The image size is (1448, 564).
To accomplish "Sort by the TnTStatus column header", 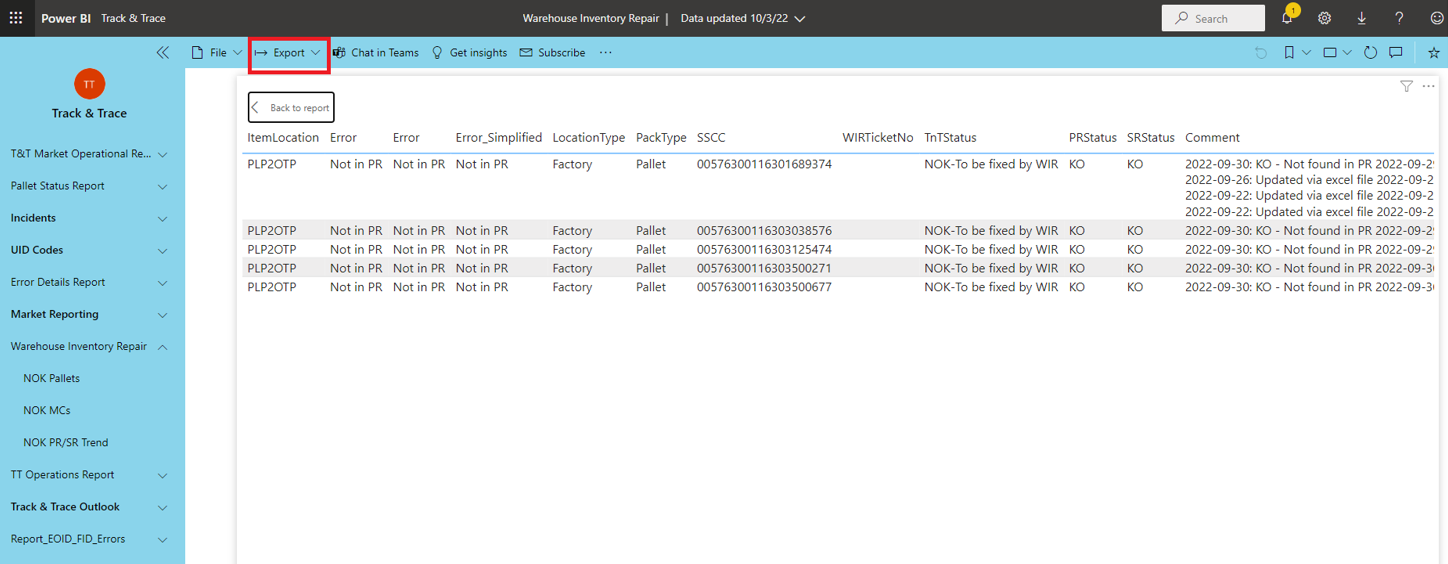I will click(x=950, y=138).
